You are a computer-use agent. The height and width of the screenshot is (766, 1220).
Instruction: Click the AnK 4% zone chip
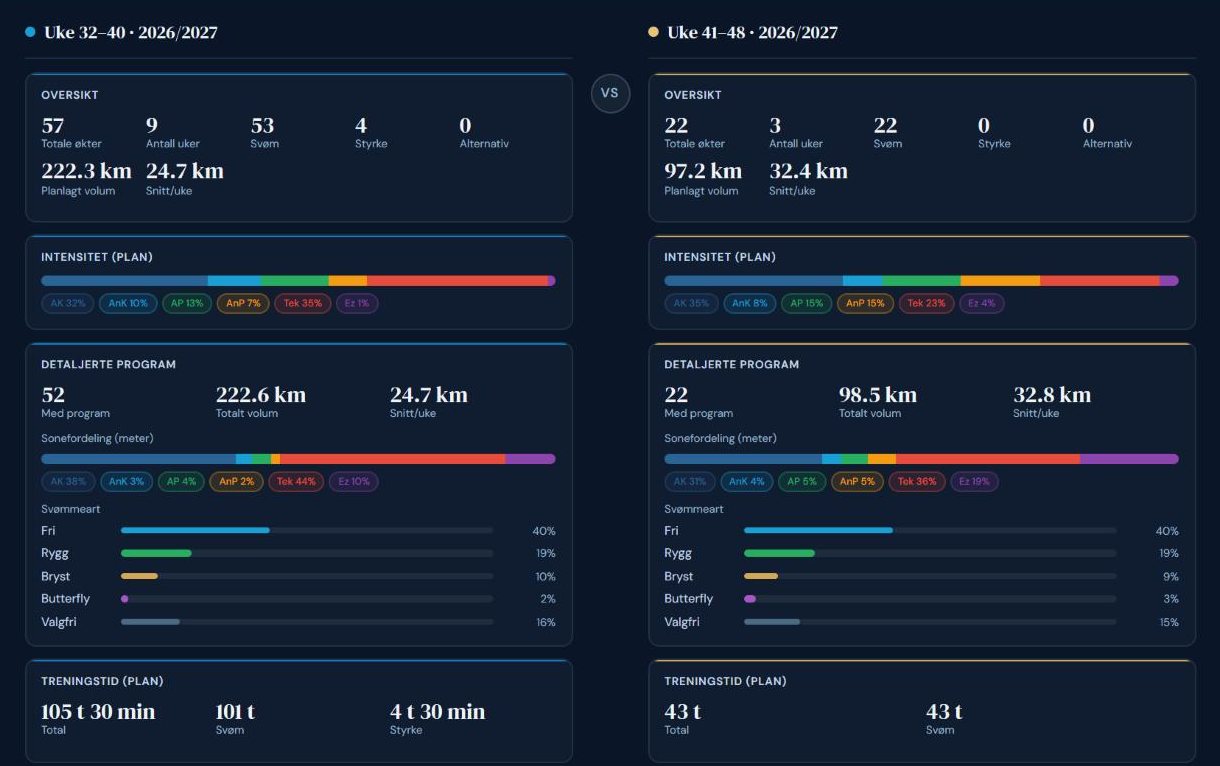click(748, 481)
